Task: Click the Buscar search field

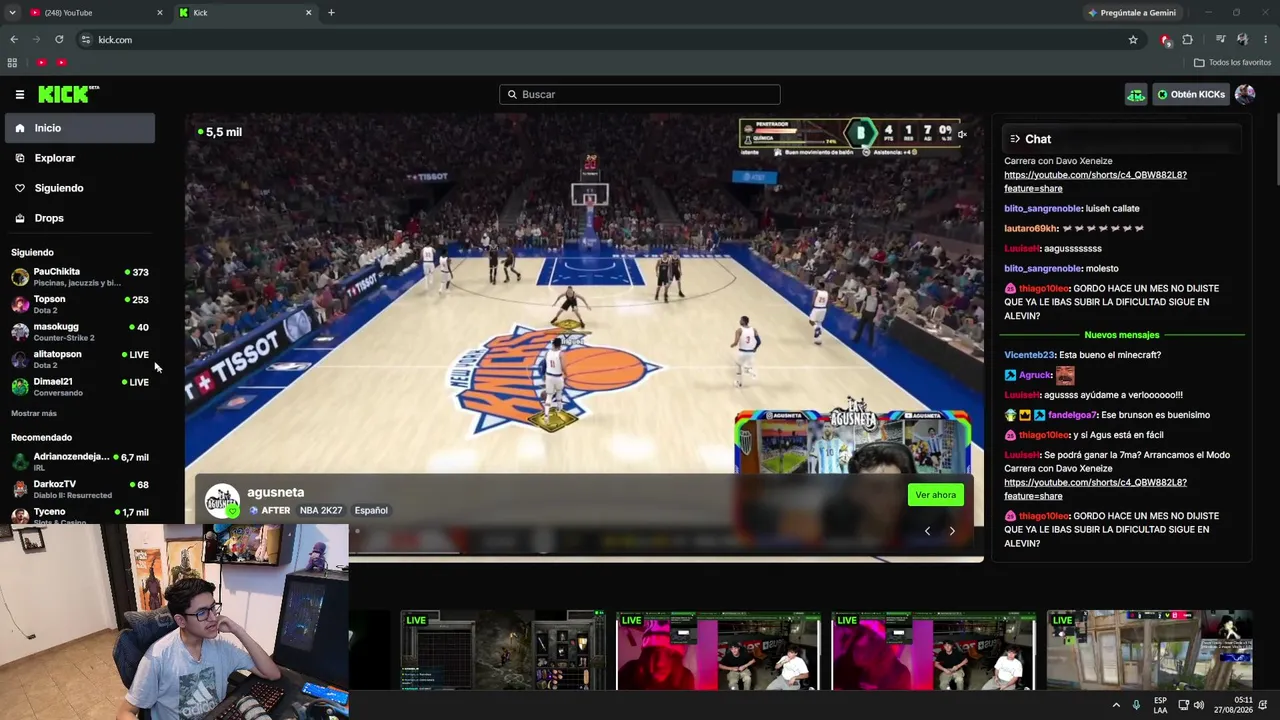Action: point(640,95)
